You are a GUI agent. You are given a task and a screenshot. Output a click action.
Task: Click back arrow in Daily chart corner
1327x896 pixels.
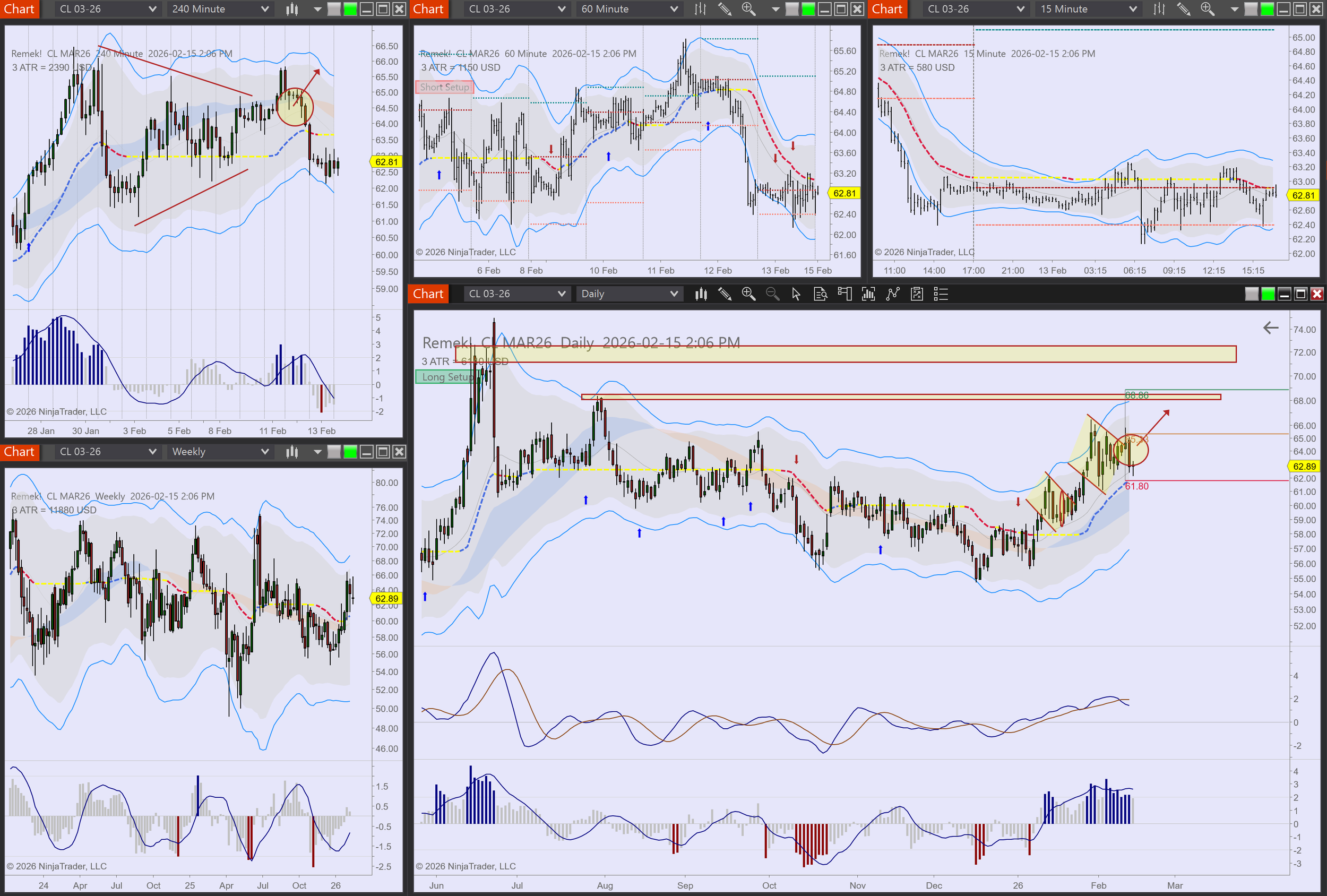[x=1271, y=328]
